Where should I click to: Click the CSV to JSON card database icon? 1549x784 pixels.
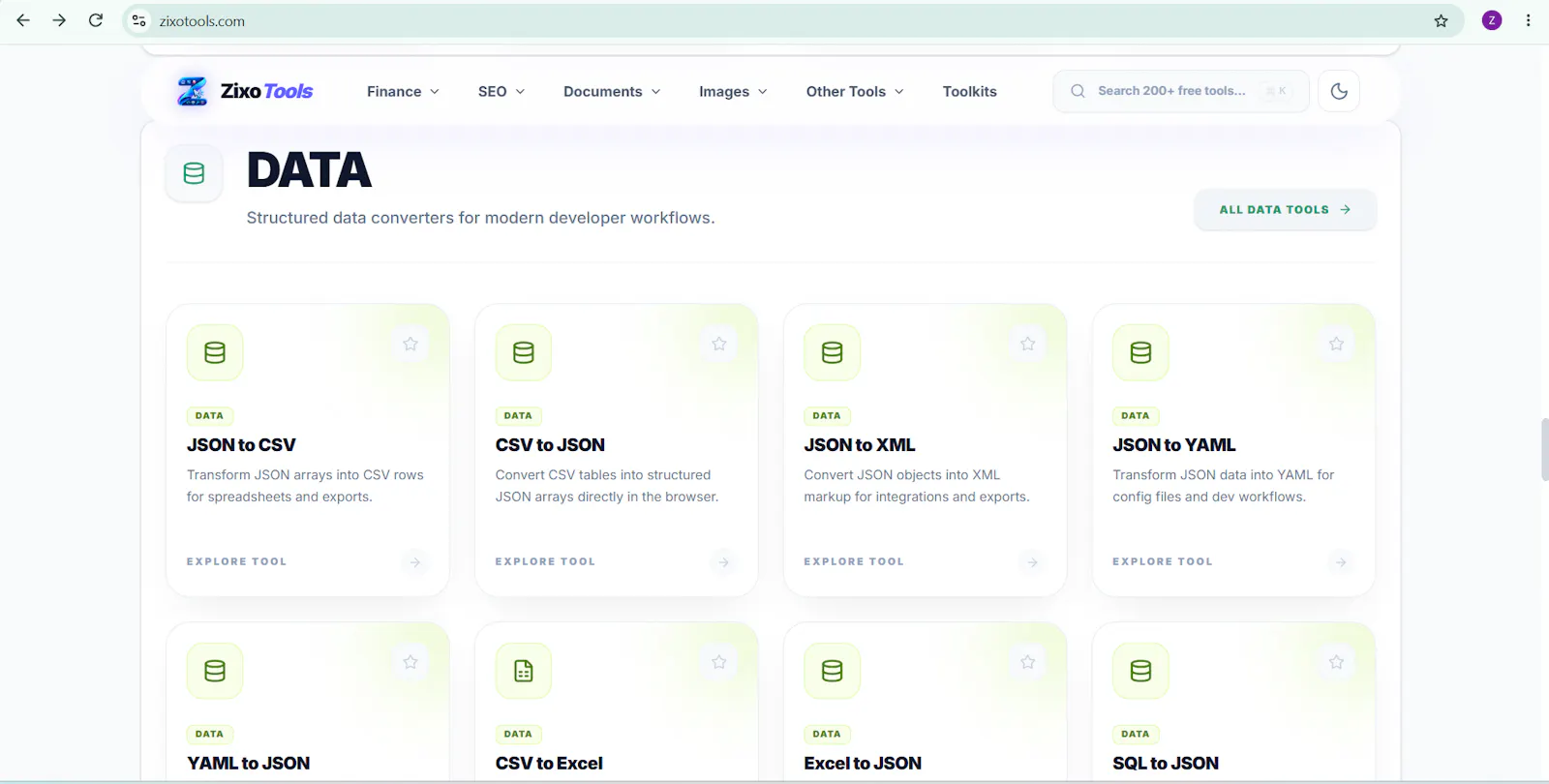pyautogui.click(x=524, y=352)
